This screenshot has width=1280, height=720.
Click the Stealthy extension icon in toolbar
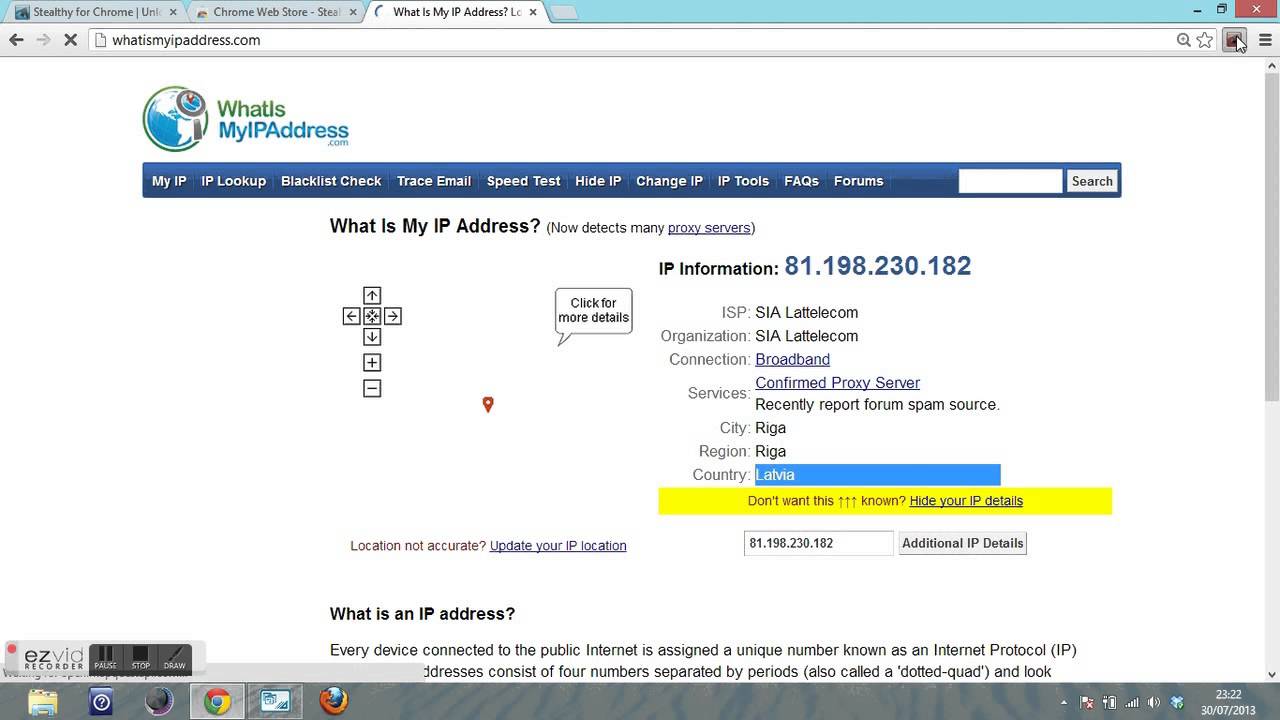[1235, 40]
